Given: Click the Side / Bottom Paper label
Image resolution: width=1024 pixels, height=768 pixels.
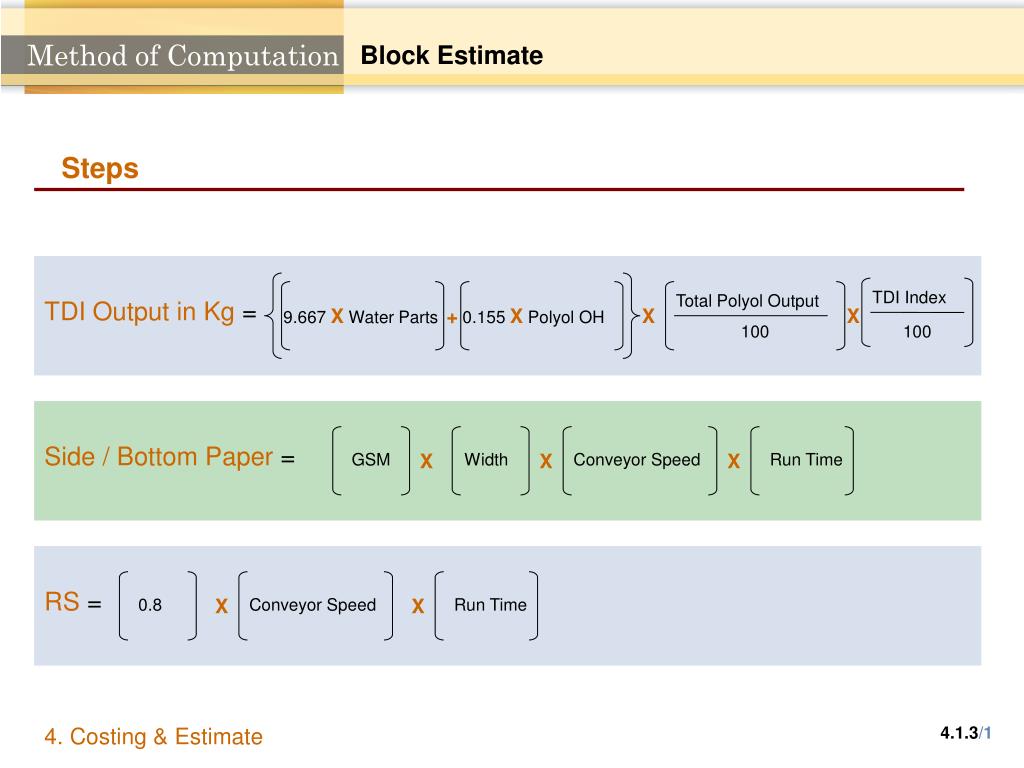Looking at the screenshot, I should click(159, 456).
